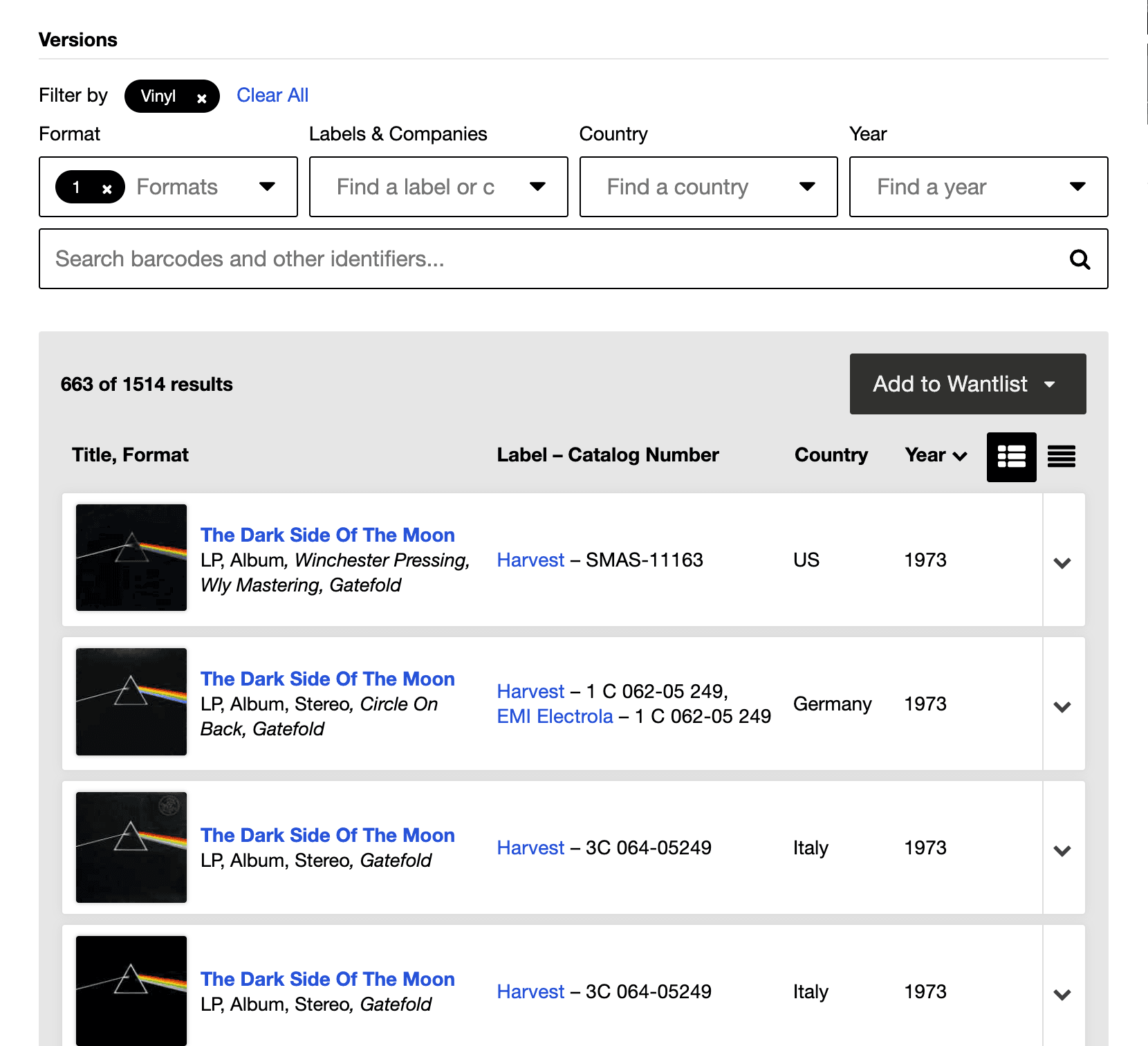Clear the format count badge in Formats

(x=107, y=188)
